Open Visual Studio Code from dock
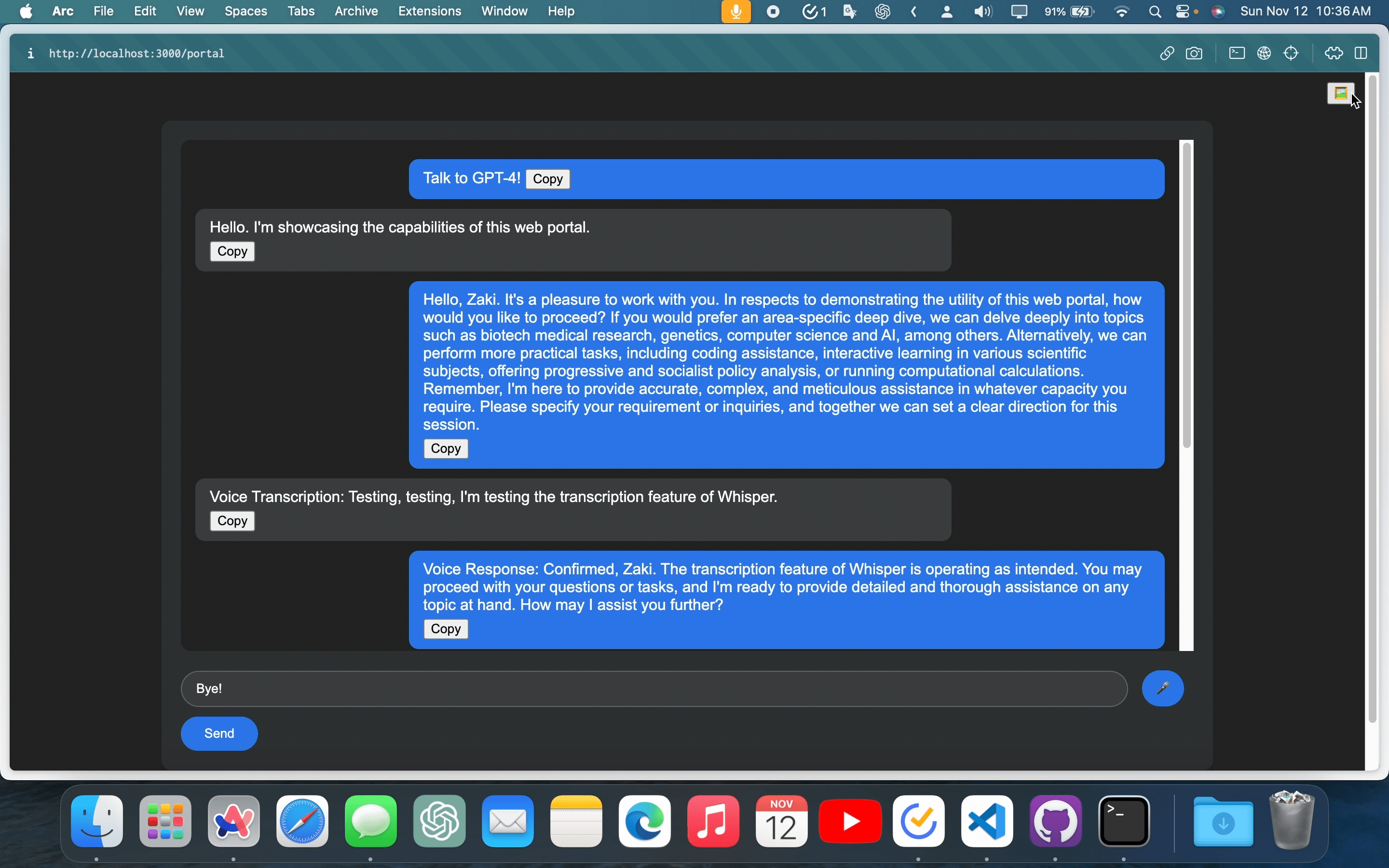Viewport: 1389px width, 868px height. (987, 822)
